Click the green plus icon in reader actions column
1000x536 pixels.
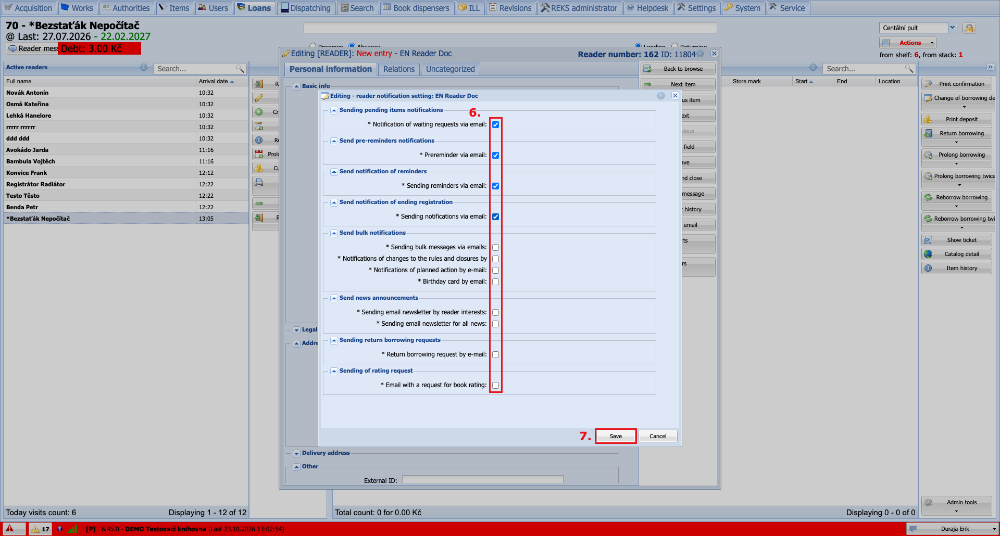pyautogui.click(x=259, y=112)
